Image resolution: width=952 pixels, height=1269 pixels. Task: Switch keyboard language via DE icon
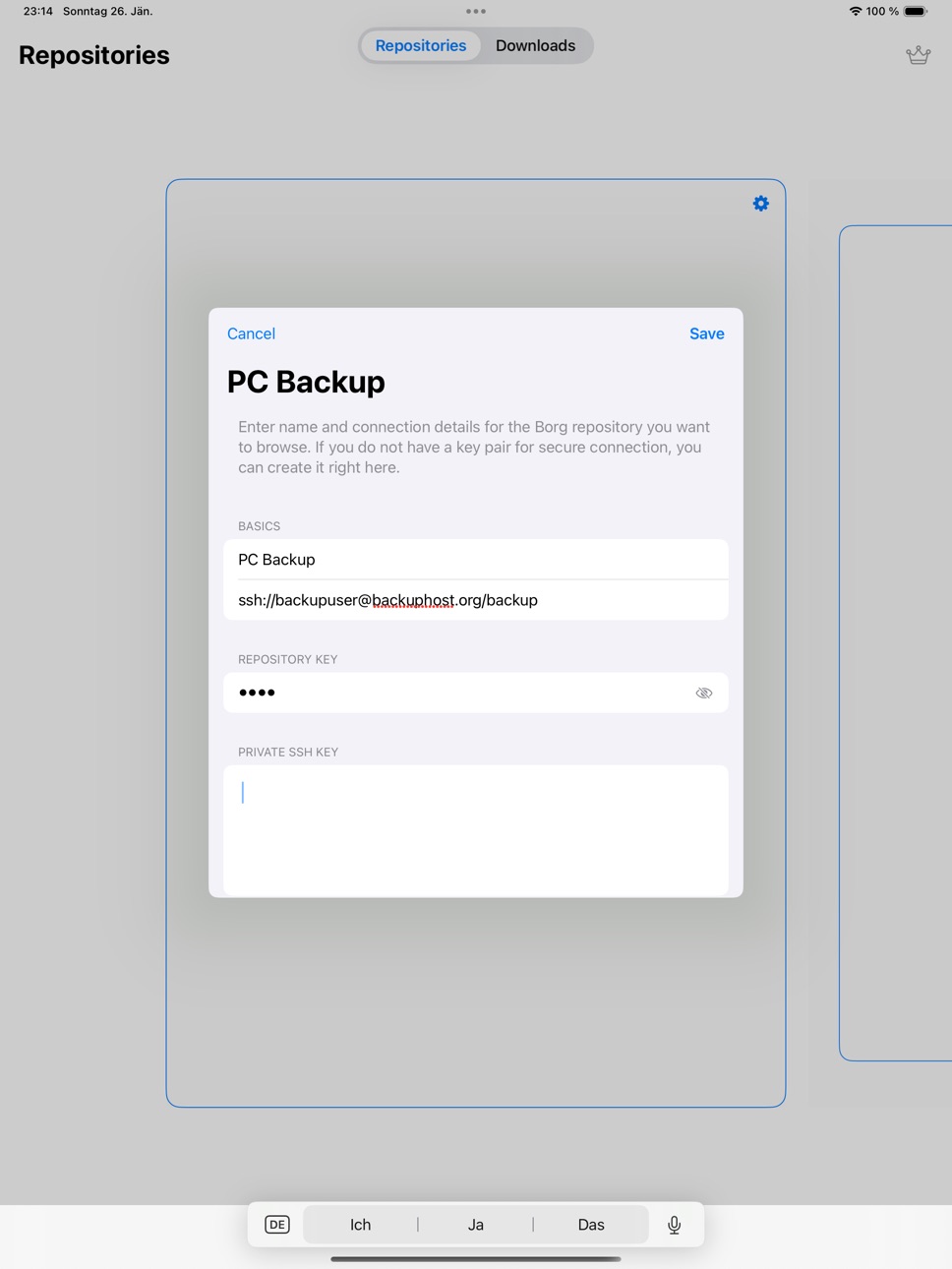click(277, 1225)
